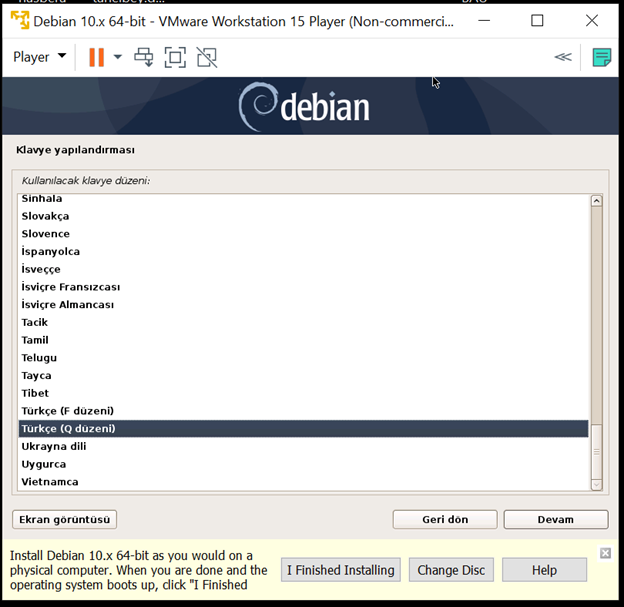
Task: Close the VMware Player window
Action: pyautogui.click(x=592, y=20)
